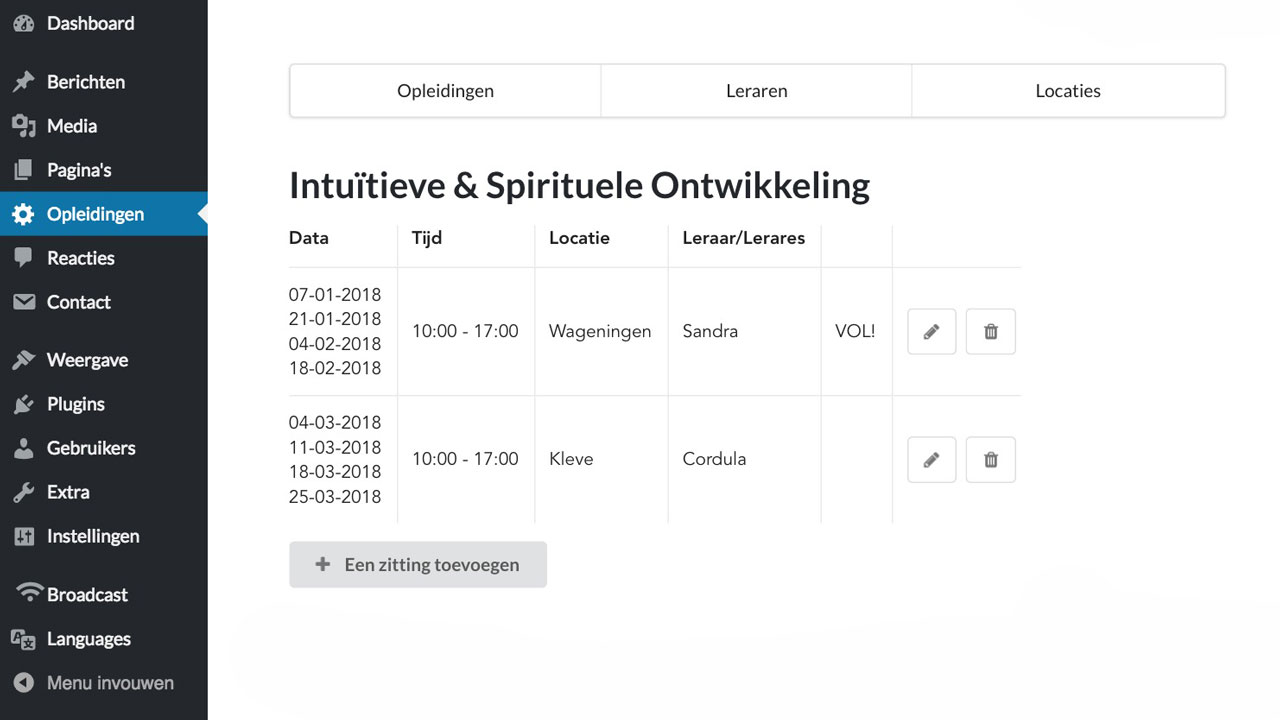The image size is (1280, 720).
Task: Delete the Kleve session with trash icon
Action: point(990,460)
